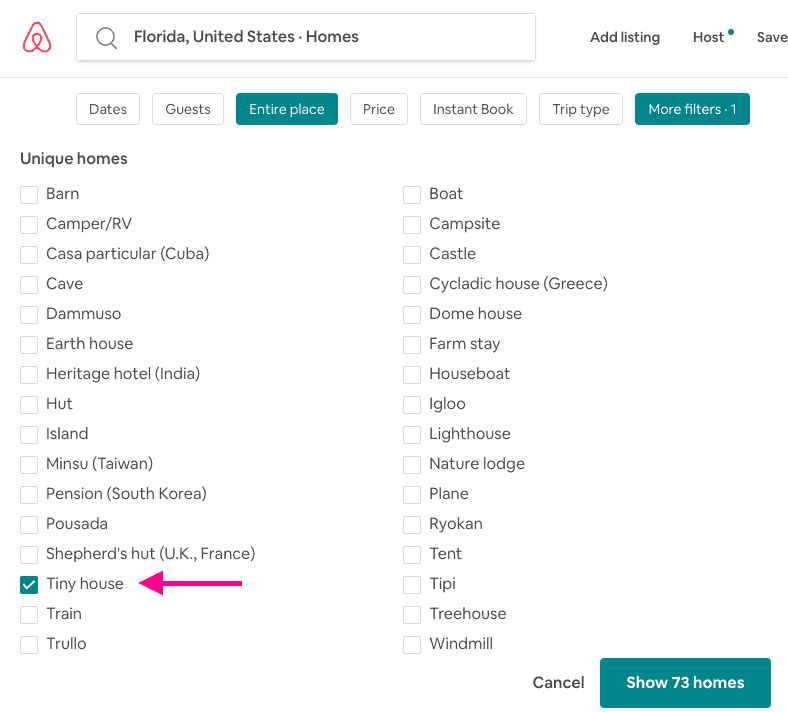The width and height of the screenshot is (788, 712).
Task: Toggle the Entire place filter
Action: tap(287, 109)
